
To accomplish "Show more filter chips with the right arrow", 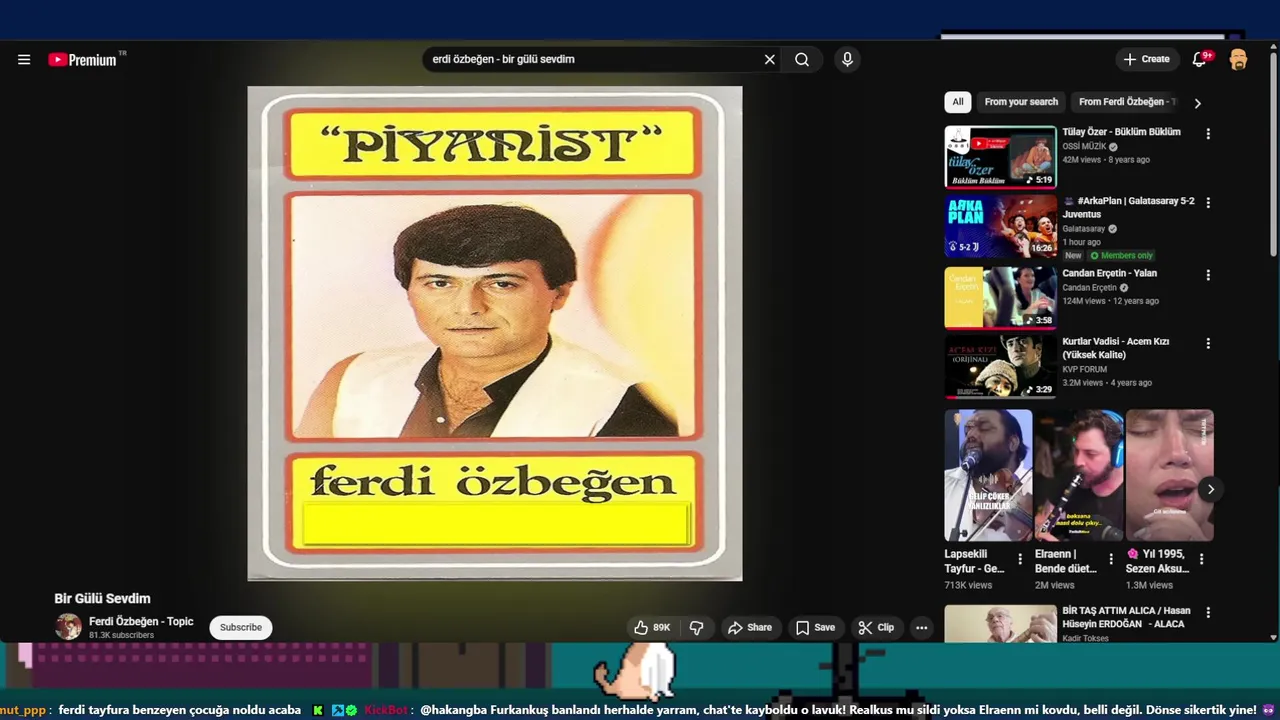I will click(1197, 103).
